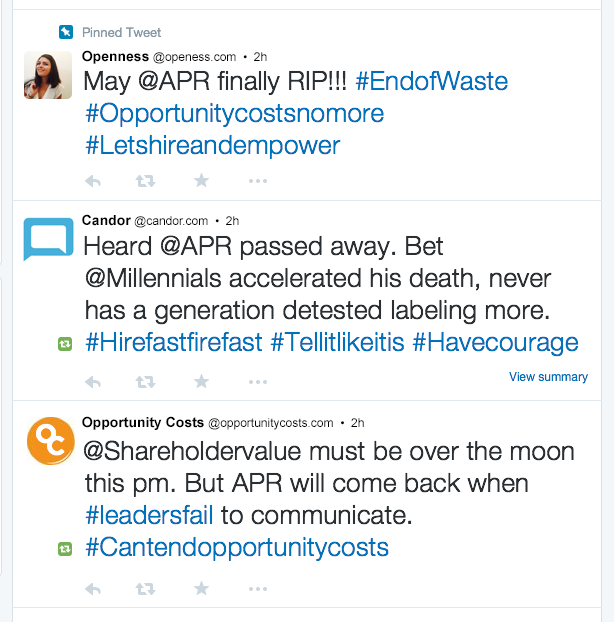The width and height of the screenshot is (614, 622).
Task: Click the Opportunity Costs orange logo
Action: (x=47, y=441)
